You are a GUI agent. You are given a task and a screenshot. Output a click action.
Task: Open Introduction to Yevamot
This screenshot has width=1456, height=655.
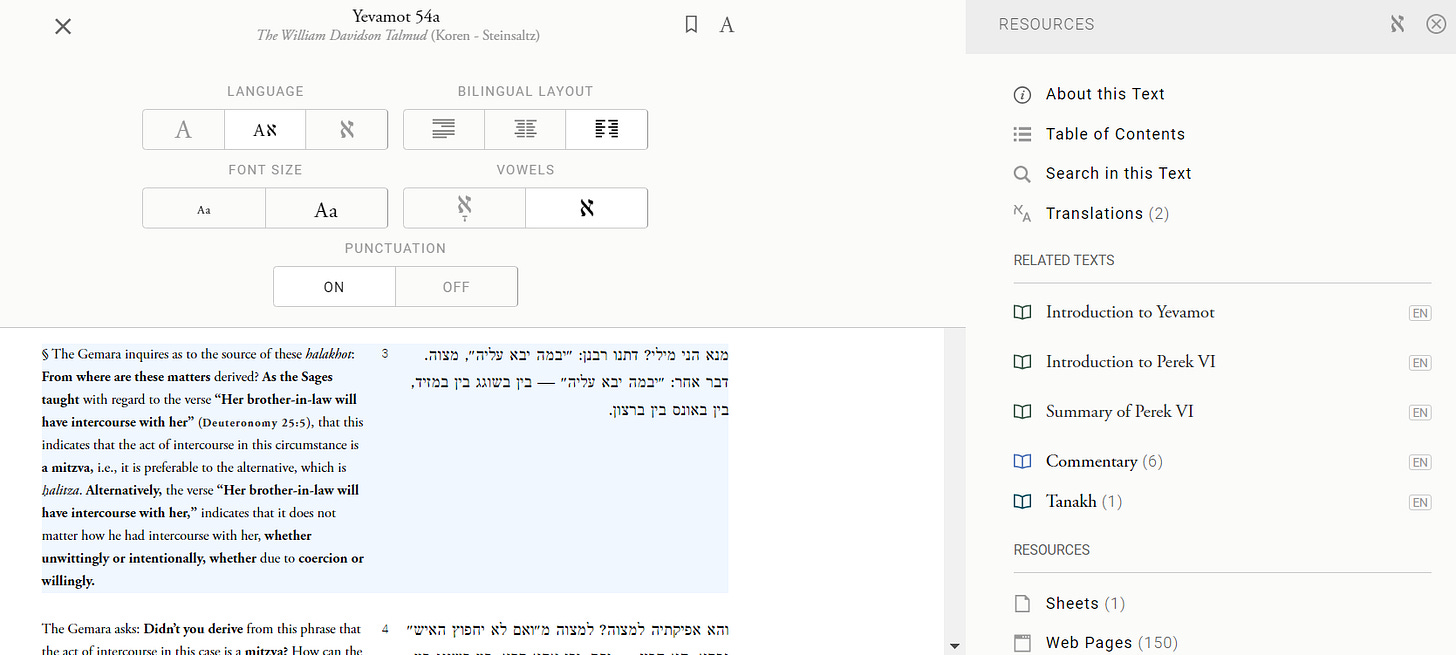pyautogui.click(x=1130, y=312)
